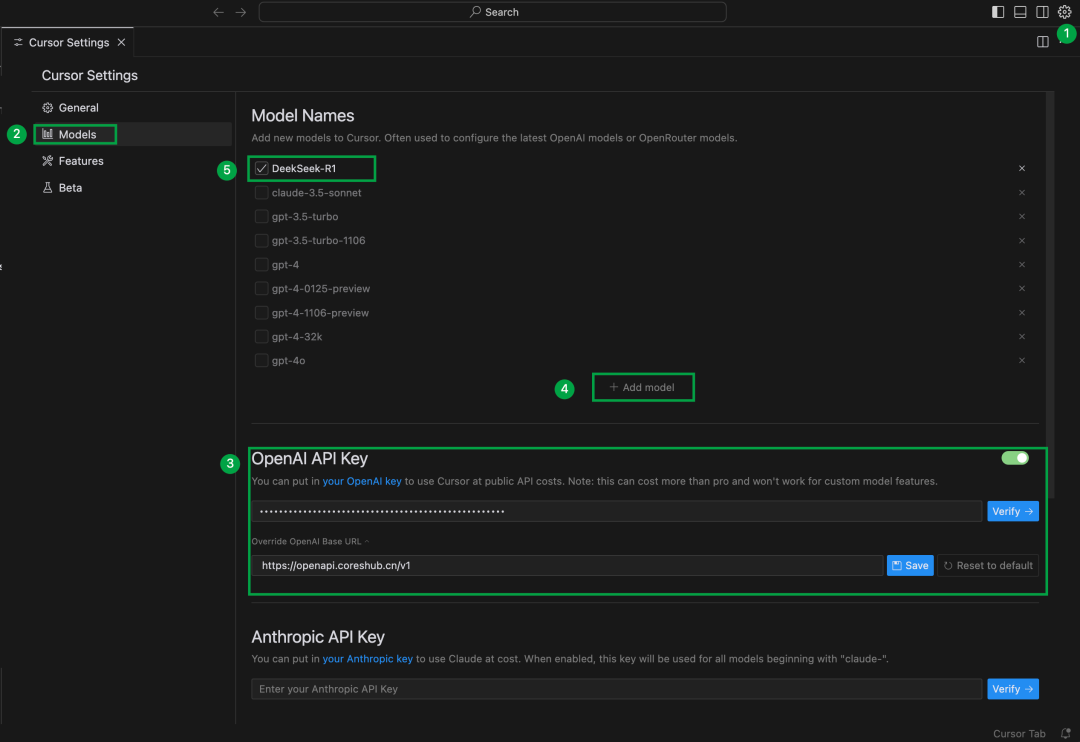
Task: Remove the DeekSeek-R1 model with its X
Action: tap(1021, 169)
